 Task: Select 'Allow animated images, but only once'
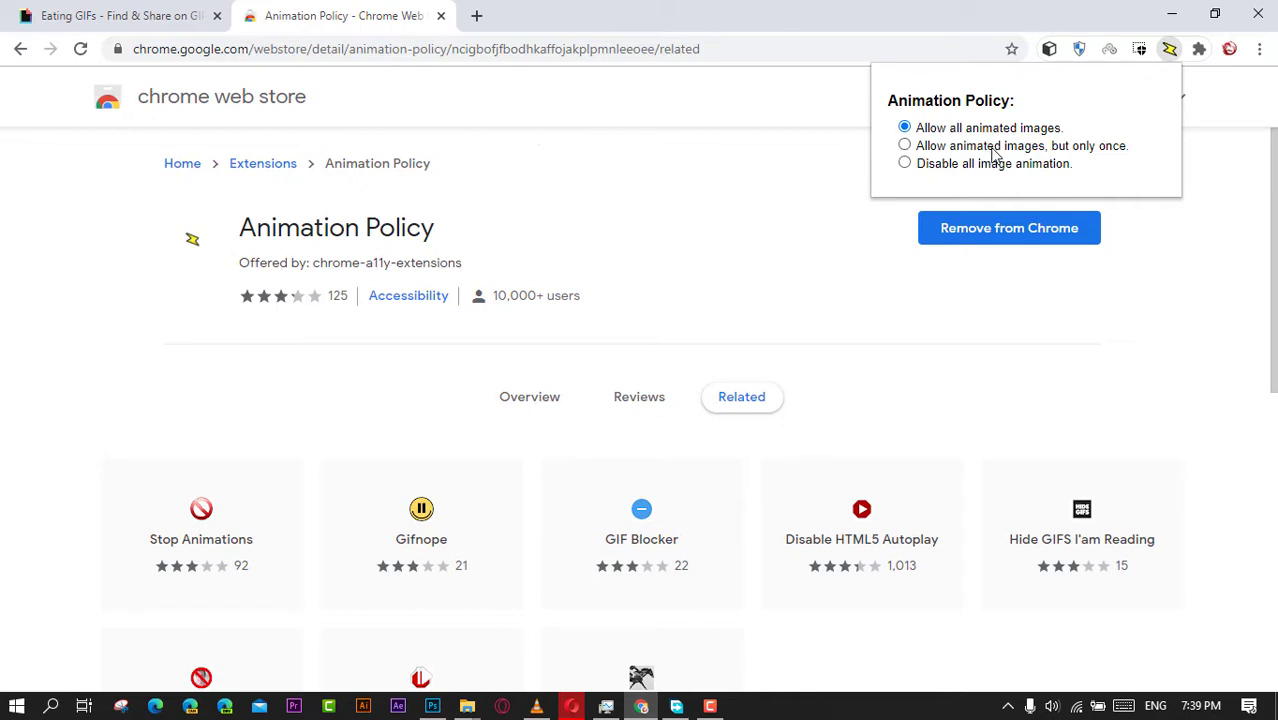(x=905, y=145)
